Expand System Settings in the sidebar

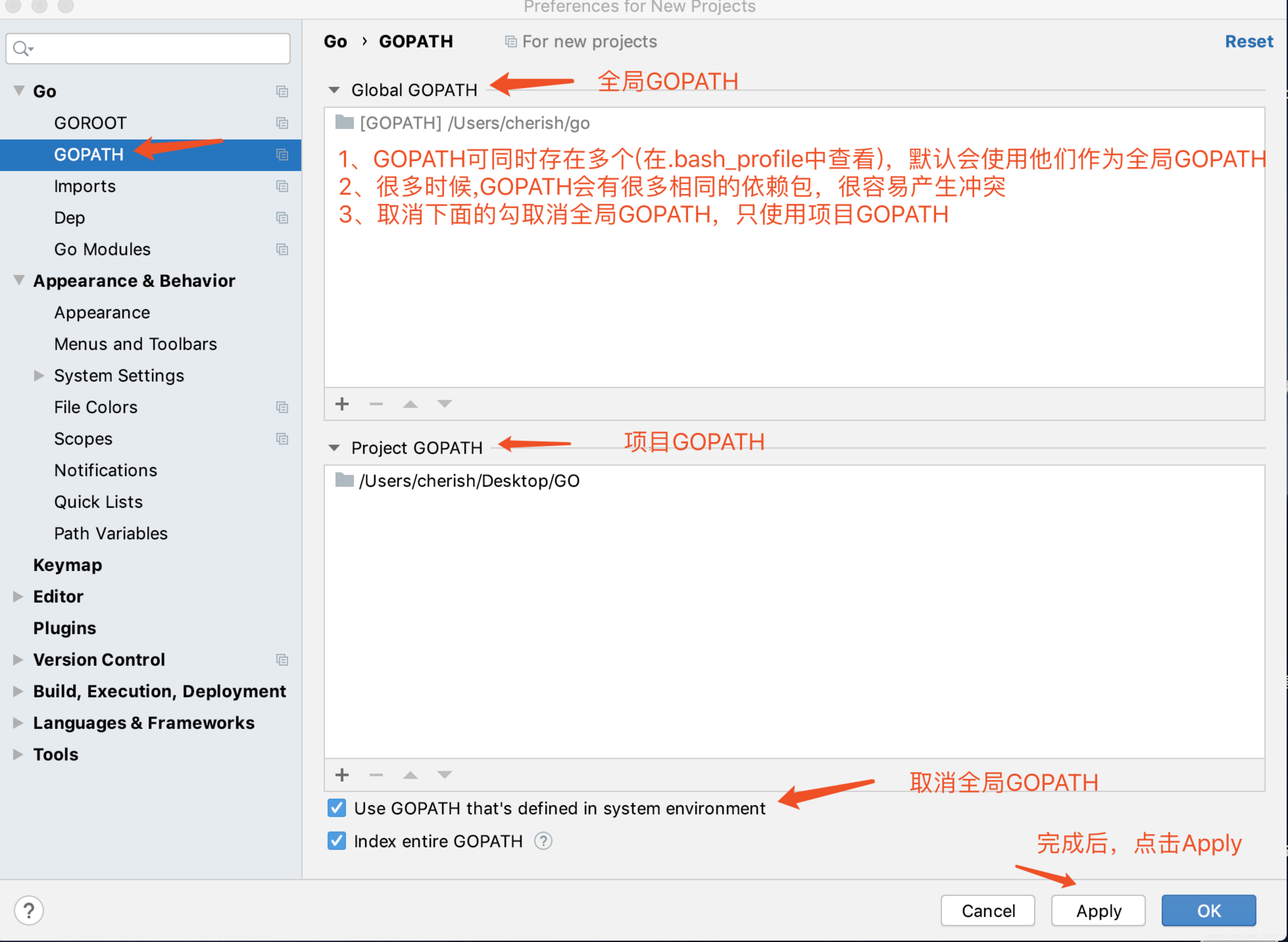tap(39, 376)
